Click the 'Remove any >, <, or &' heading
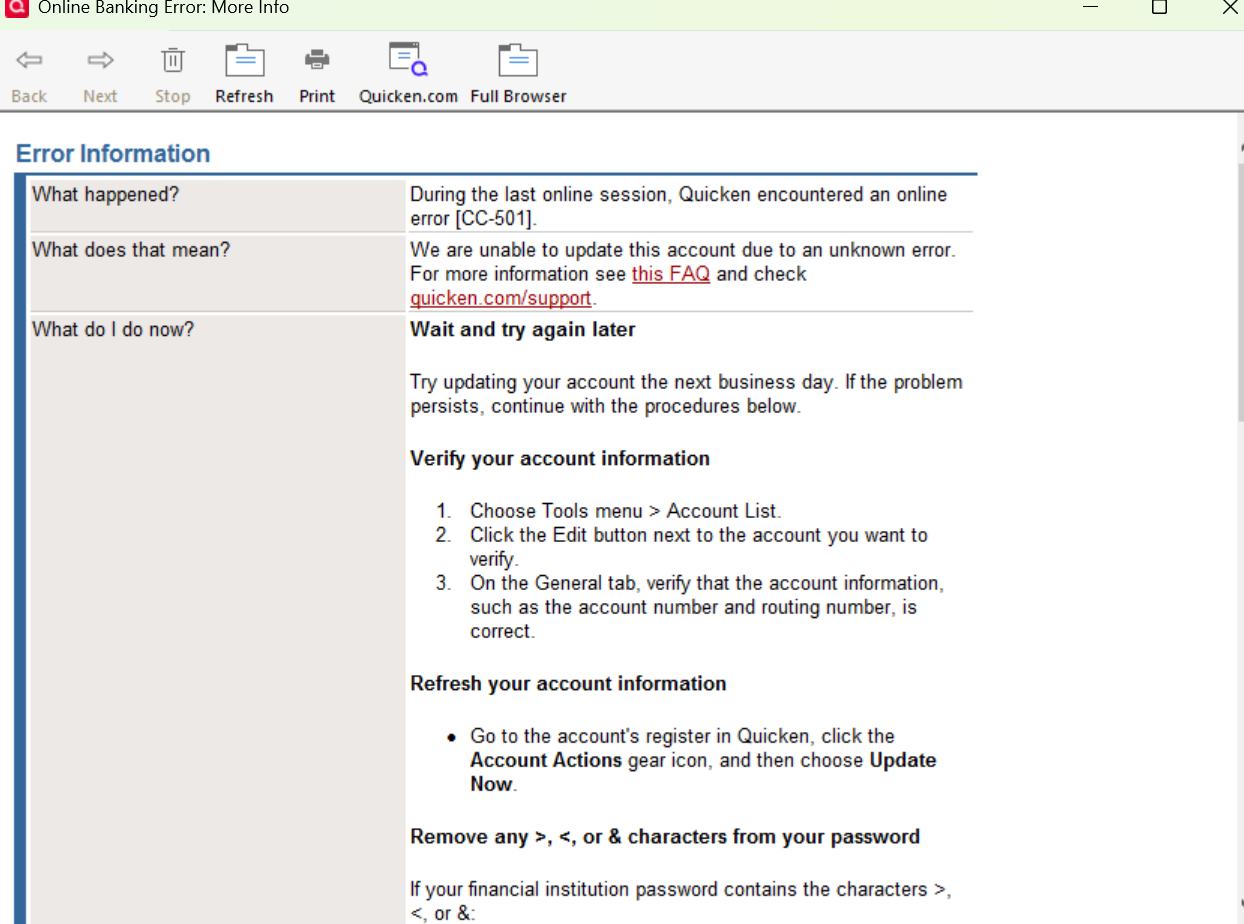The height and width of the screenshot is (924, 1244). 665,836
